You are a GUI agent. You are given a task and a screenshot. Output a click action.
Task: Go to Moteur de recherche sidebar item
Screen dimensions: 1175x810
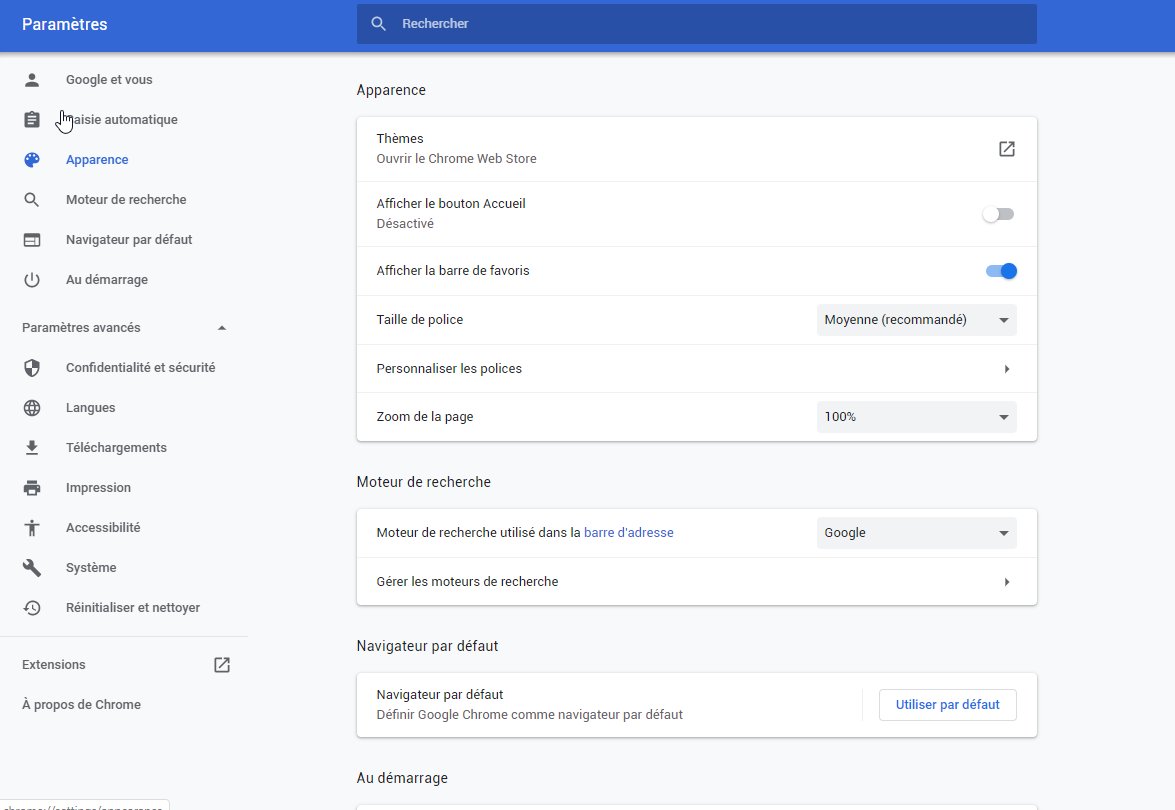coord(124,200)
